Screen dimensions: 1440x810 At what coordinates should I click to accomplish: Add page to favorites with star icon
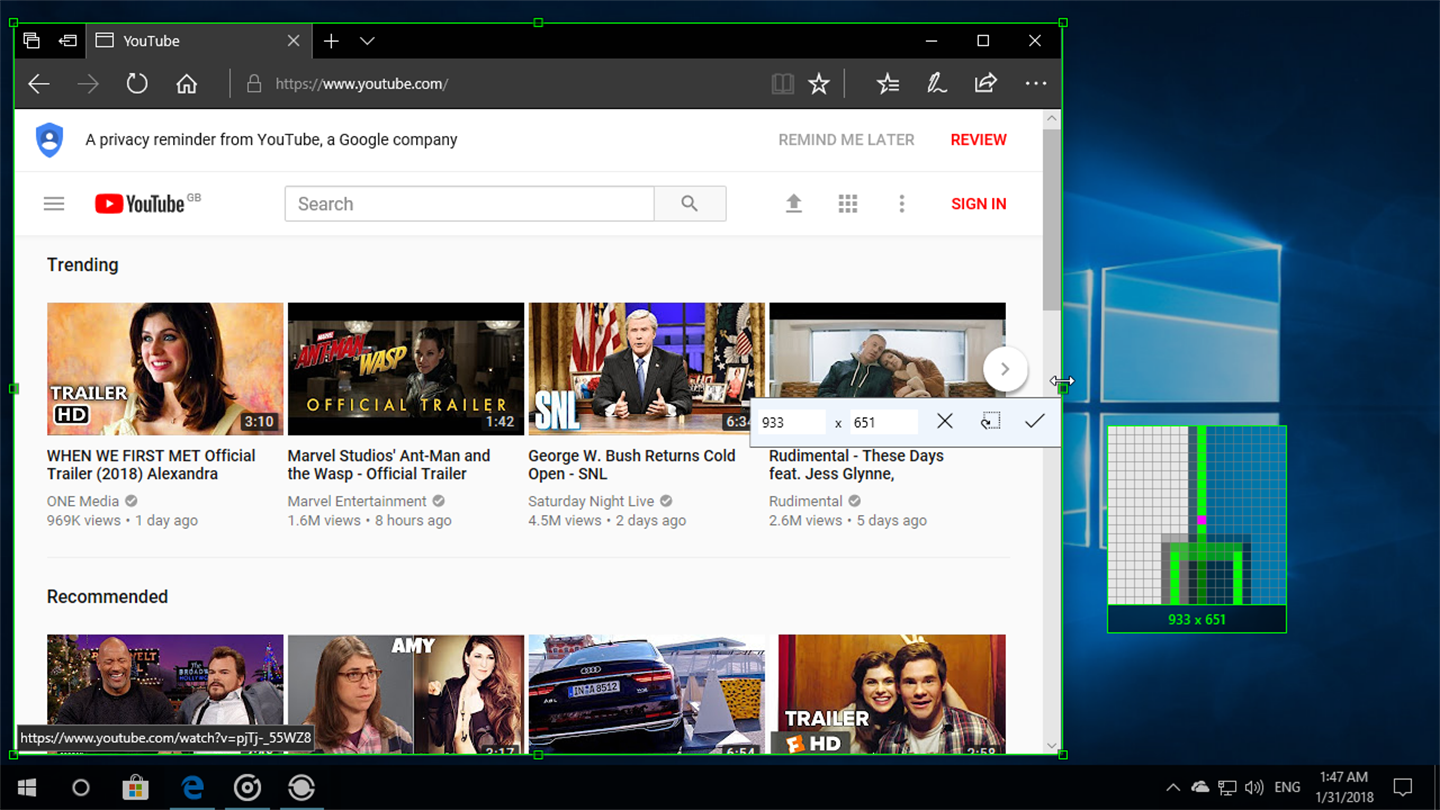pos(819,84)
